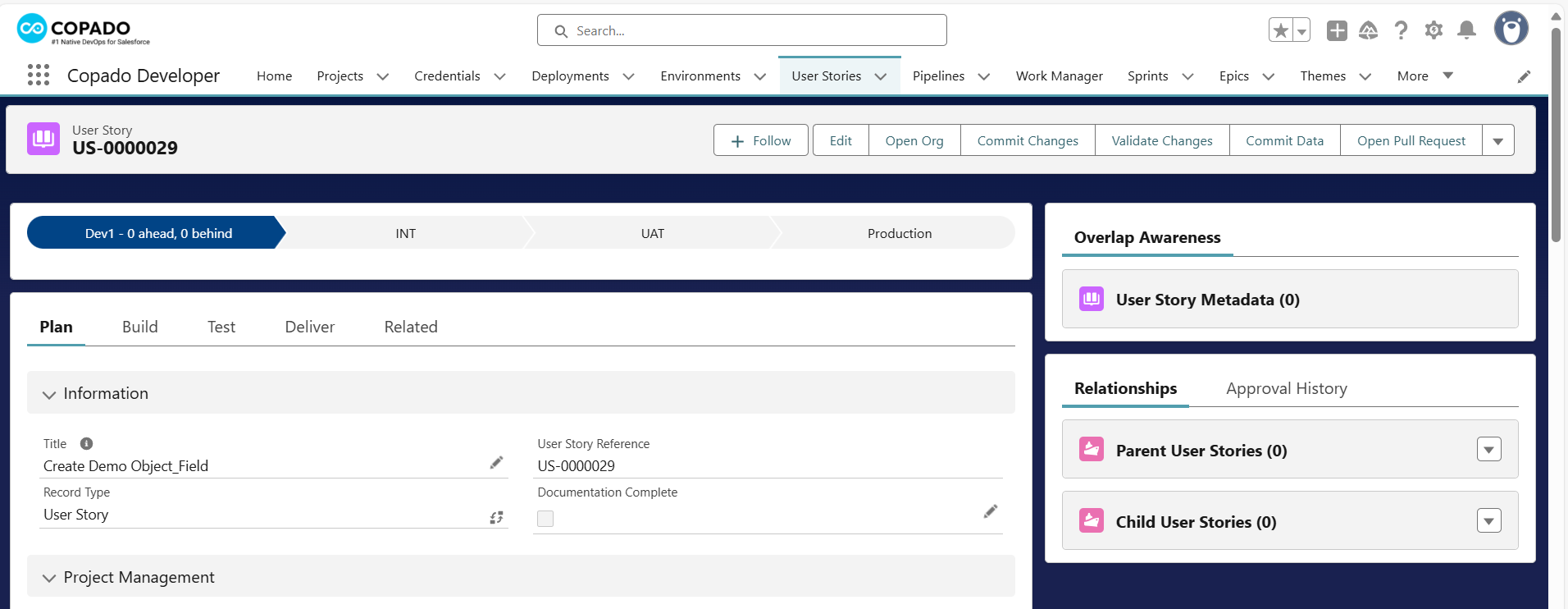Image resolution: width=1568 pixels, height=609 pixels.
Task: Expand the Deployments nav dropdown chevron
Action: click(629, 76)
